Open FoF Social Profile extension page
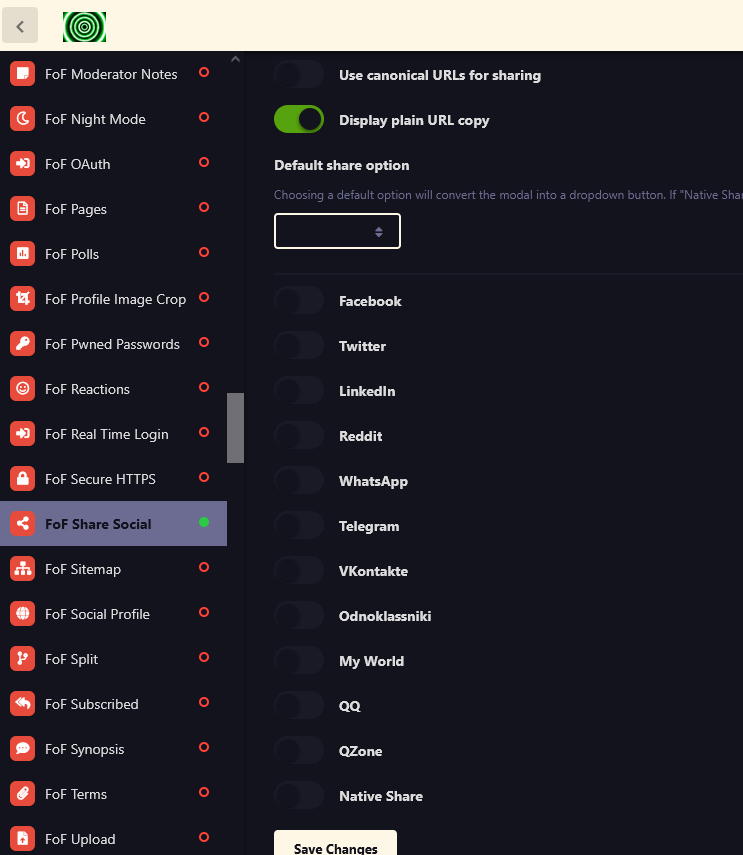The width and height of the screenshot is (743, 855). click(97, 614)
